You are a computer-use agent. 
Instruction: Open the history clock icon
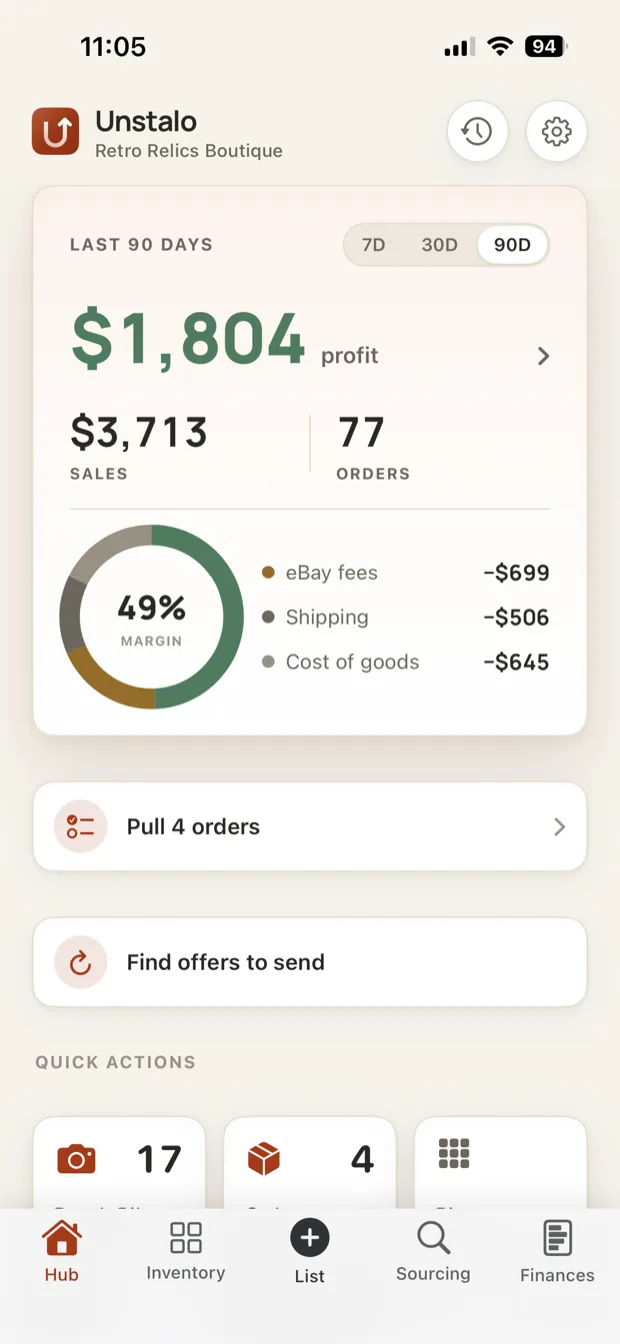coord(477,131)
